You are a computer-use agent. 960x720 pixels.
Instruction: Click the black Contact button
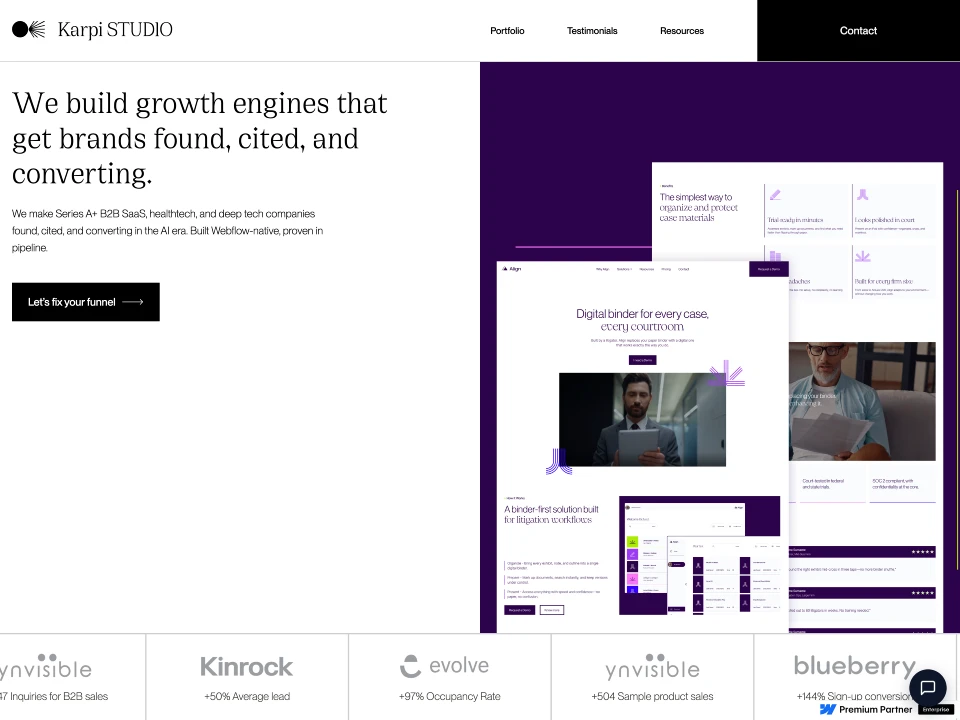(x=858, y=31)
